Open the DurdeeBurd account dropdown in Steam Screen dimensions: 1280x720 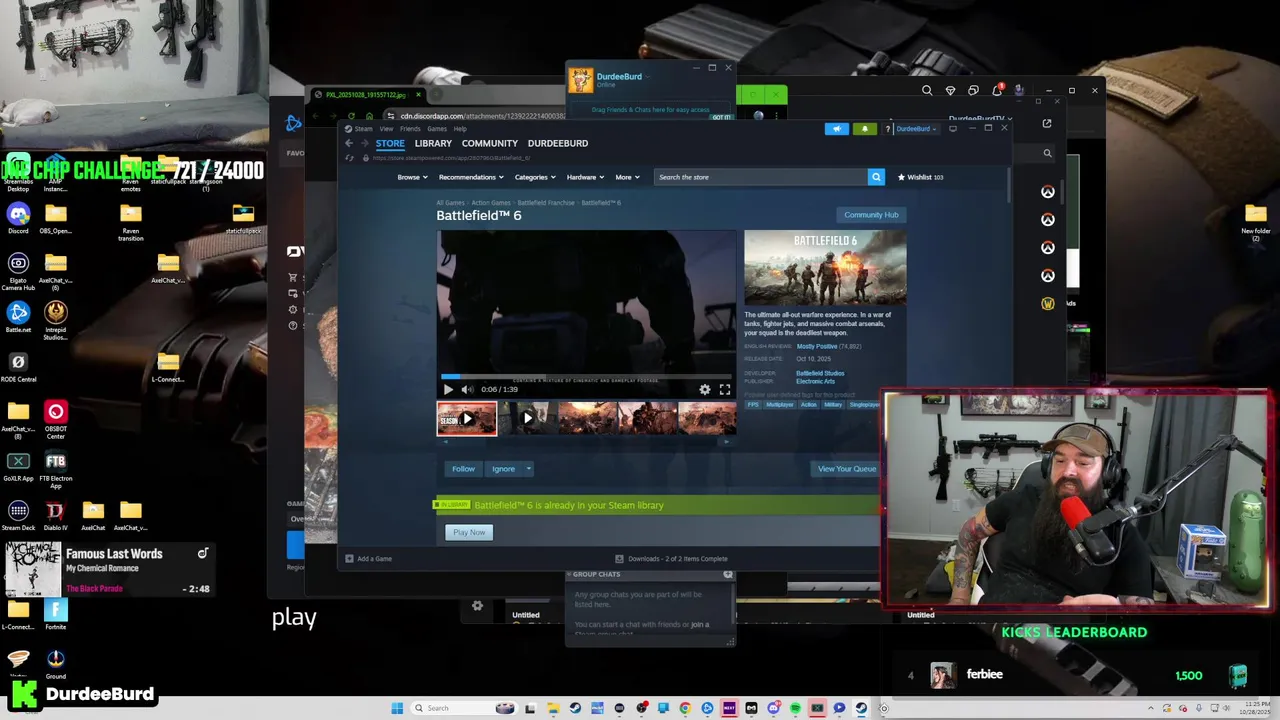click(916, 128)
